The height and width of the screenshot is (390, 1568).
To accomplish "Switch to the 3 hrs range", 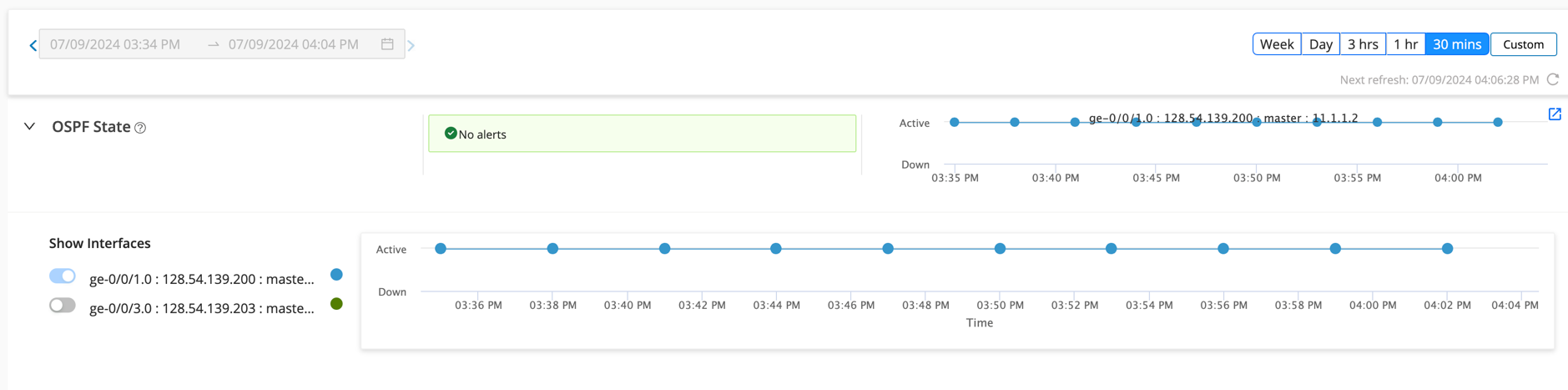I will [x=1363, y=44].
